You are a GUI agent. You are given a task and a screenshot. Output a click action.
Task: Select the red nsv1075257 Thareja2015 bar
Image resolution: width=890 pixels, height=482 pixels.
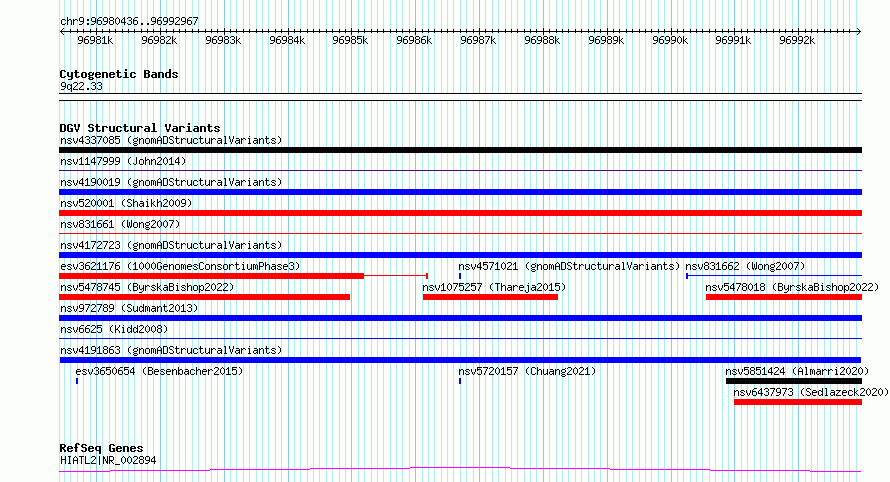point(490,297)
